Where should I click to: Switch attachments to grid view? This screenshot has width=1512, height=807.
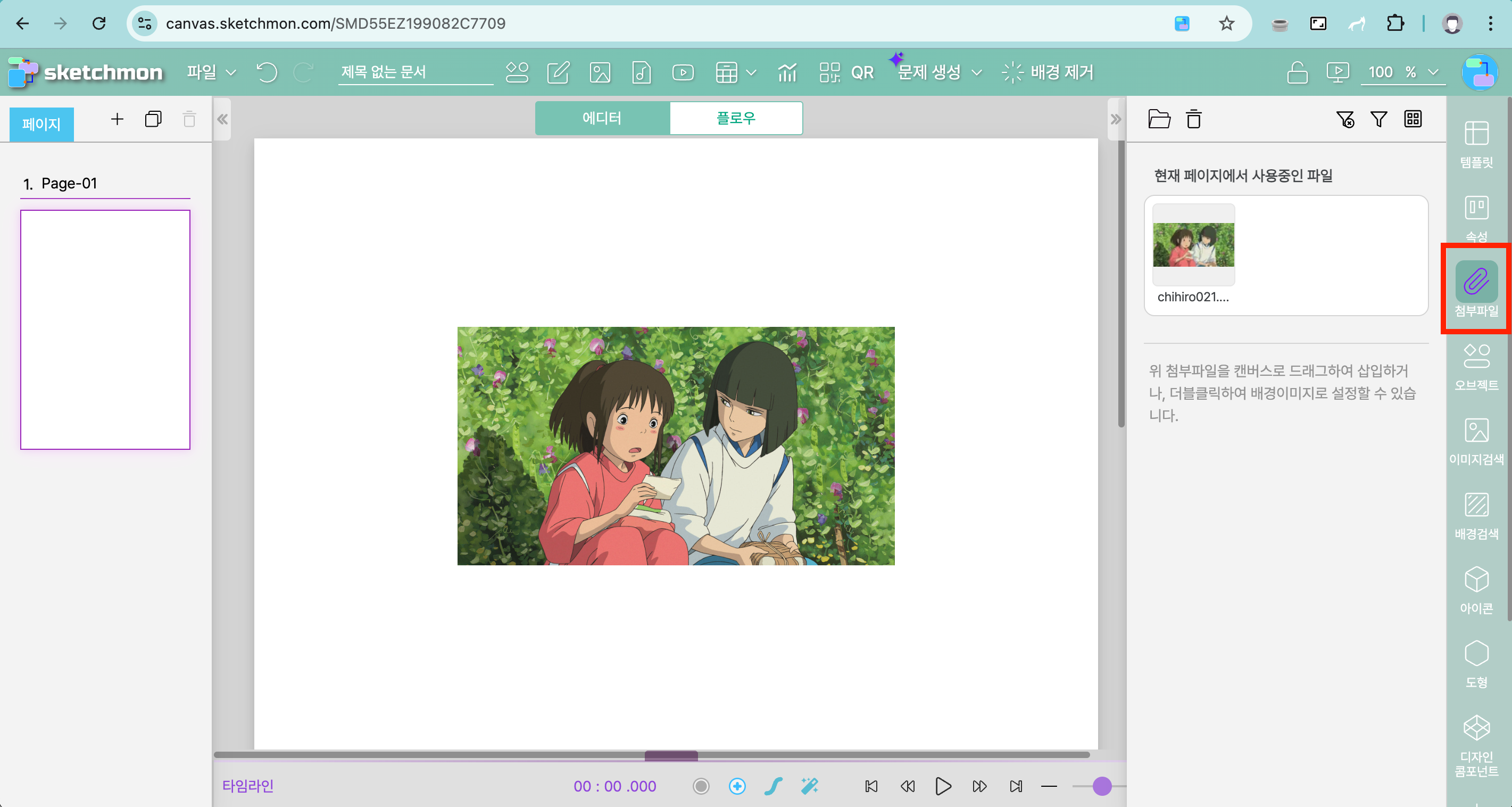[1412, 119]
